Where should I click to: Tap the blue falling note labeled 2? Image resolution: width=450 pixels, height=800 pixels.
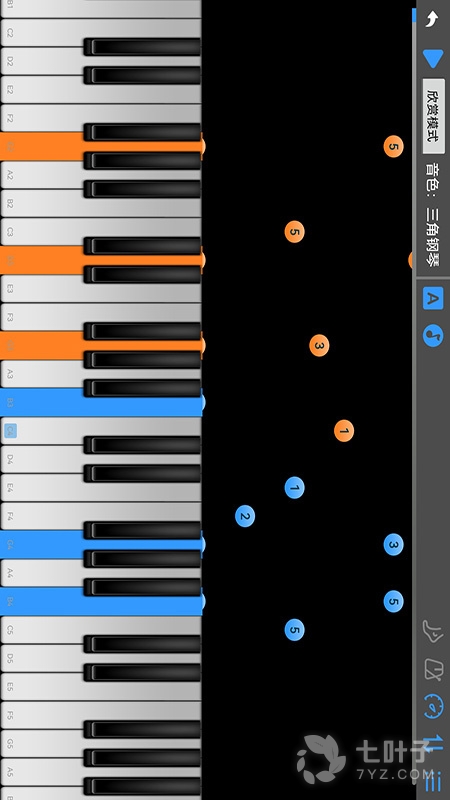[245, 516]
